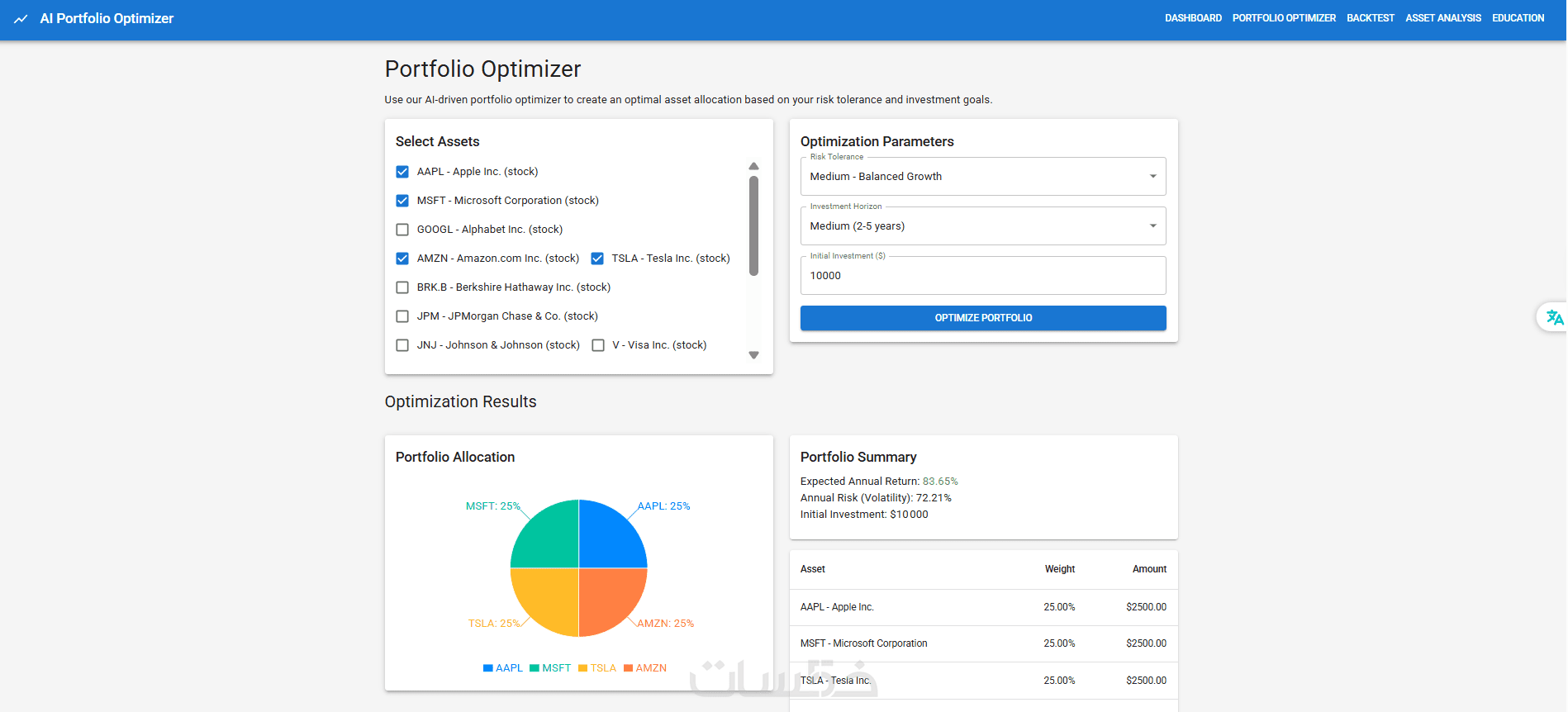This screenshot has height=712, width=1568.
Task: Open the Risk Tolerance dropdown
Action: (983, 177)
